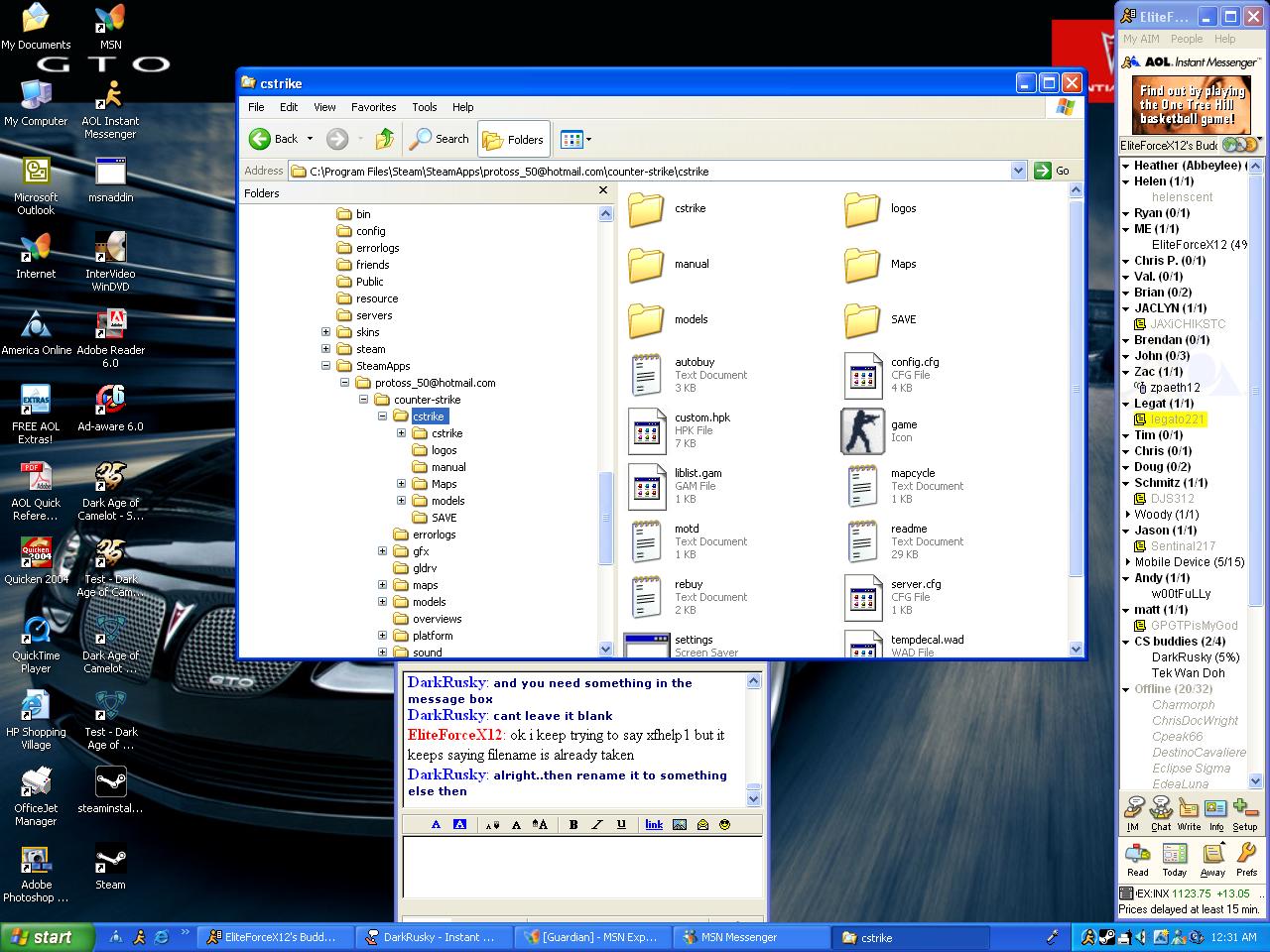Expand the gfx folder in tree

coord(383,551)
